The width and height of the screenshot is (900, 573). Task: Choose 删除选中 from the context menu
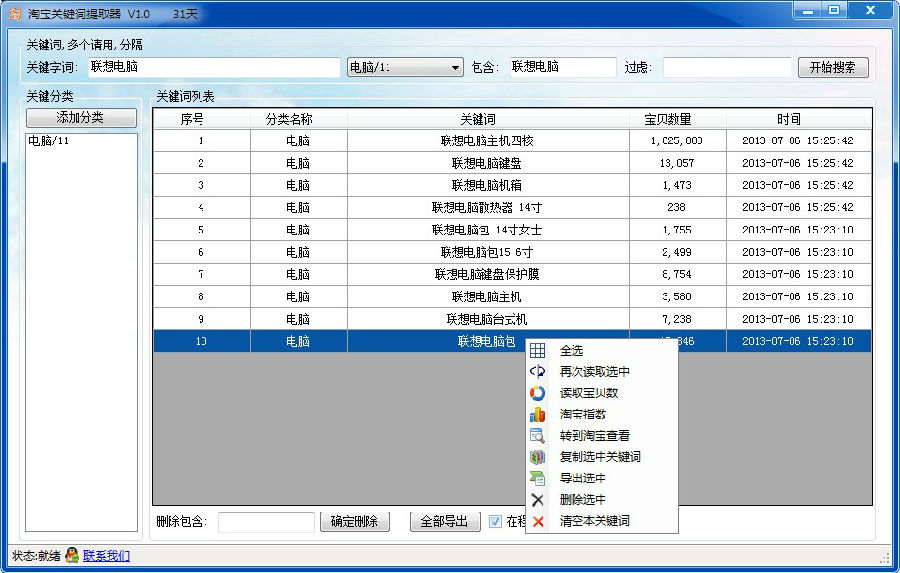point(582,500)
